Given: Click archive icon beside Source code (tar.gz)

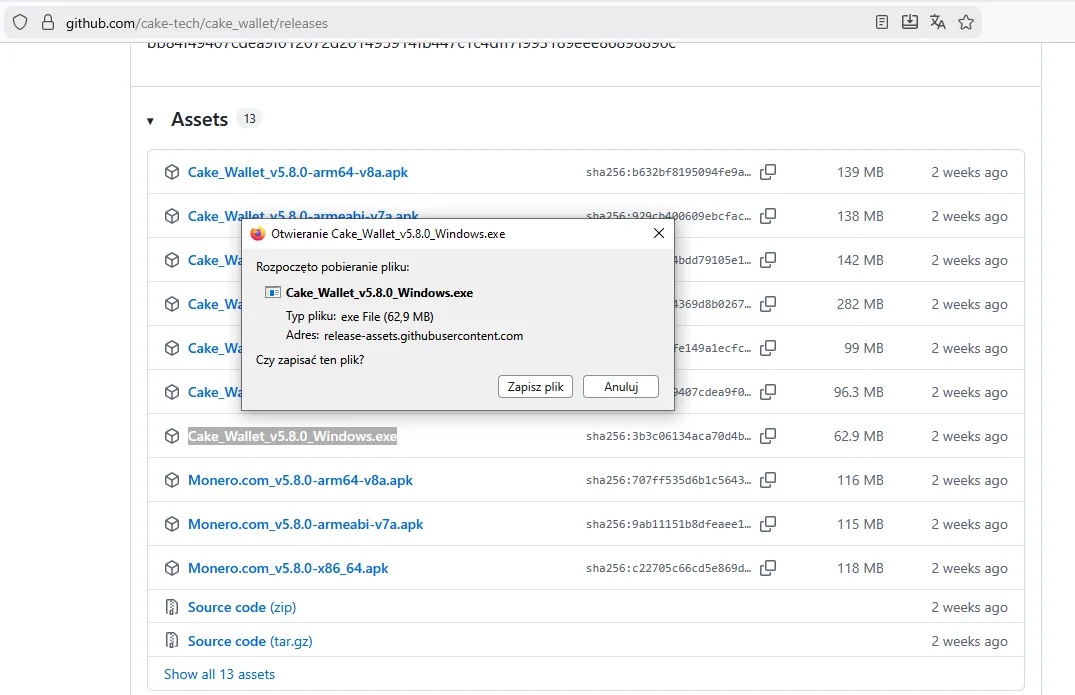Looking at the screenshot, I should click(x=172, y=641).
